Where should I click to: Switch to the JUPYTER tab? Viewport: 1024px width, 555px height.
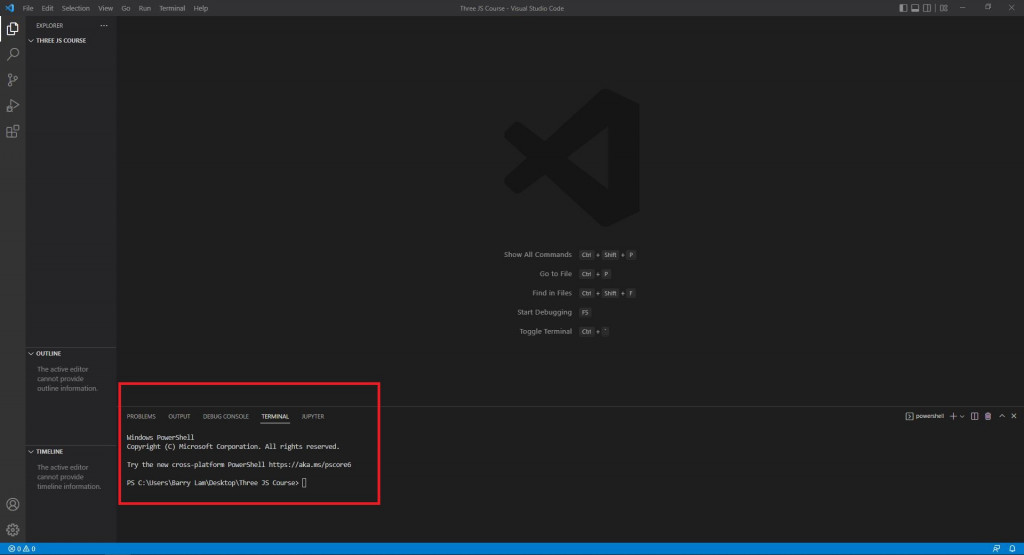pyautogui.click(x=313, y=417)
